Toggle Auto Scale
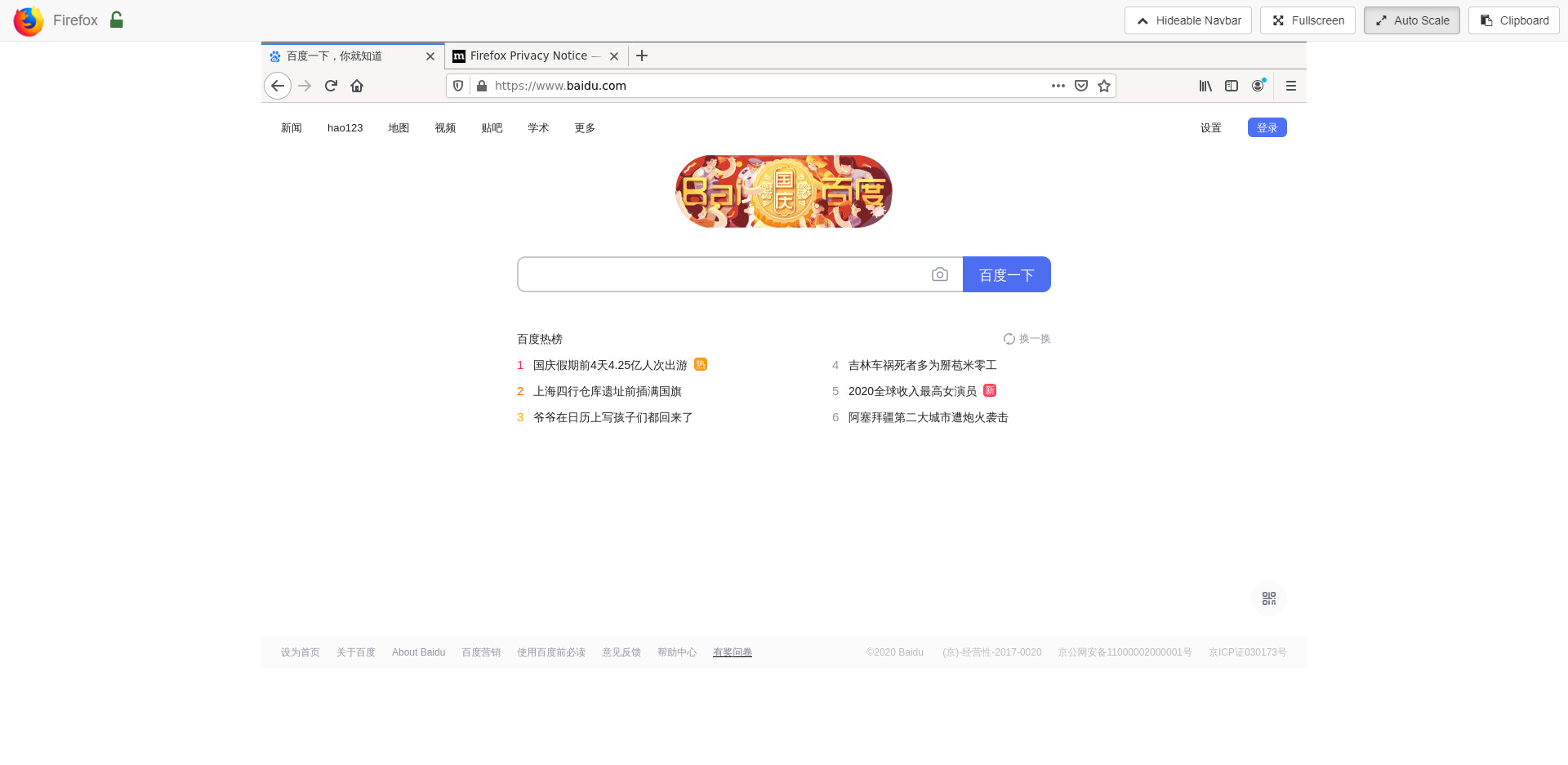The image size is (1568, 765). tap(1412, 20)
